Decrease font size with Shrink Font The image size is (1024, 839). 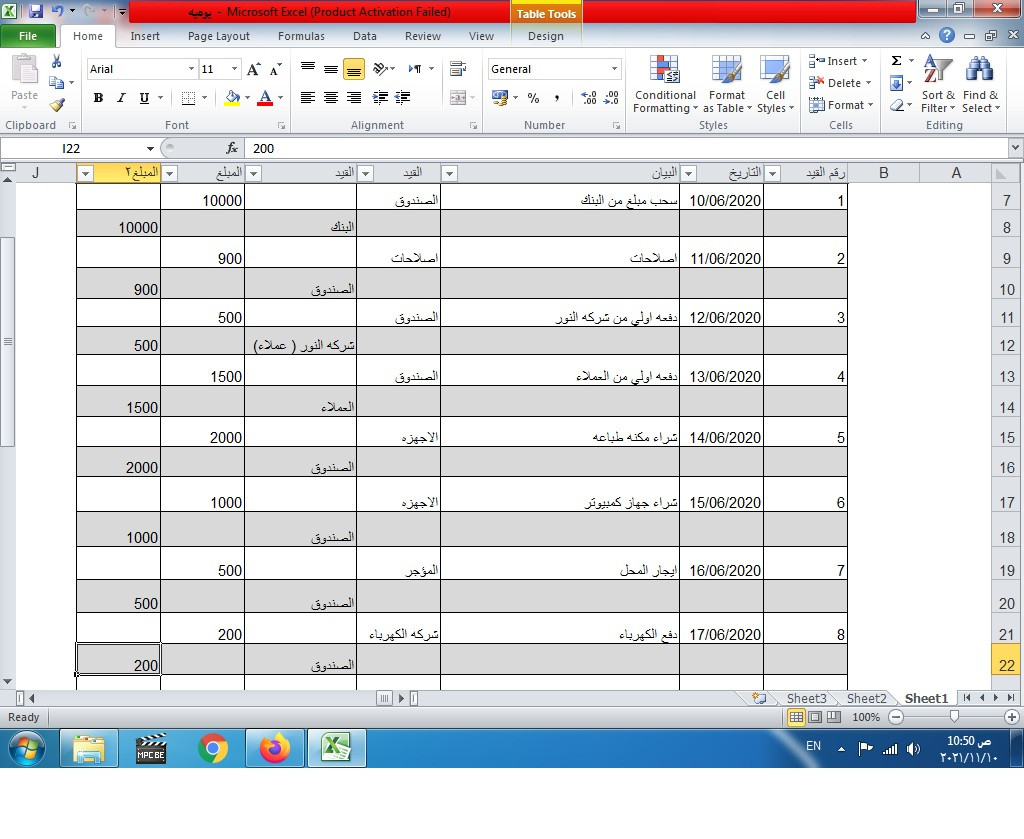(276, 69)
